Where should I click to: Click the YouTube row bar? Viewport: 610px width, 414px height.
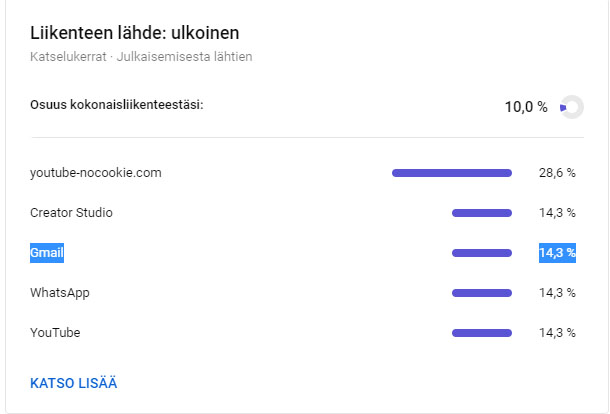[482, 333]
